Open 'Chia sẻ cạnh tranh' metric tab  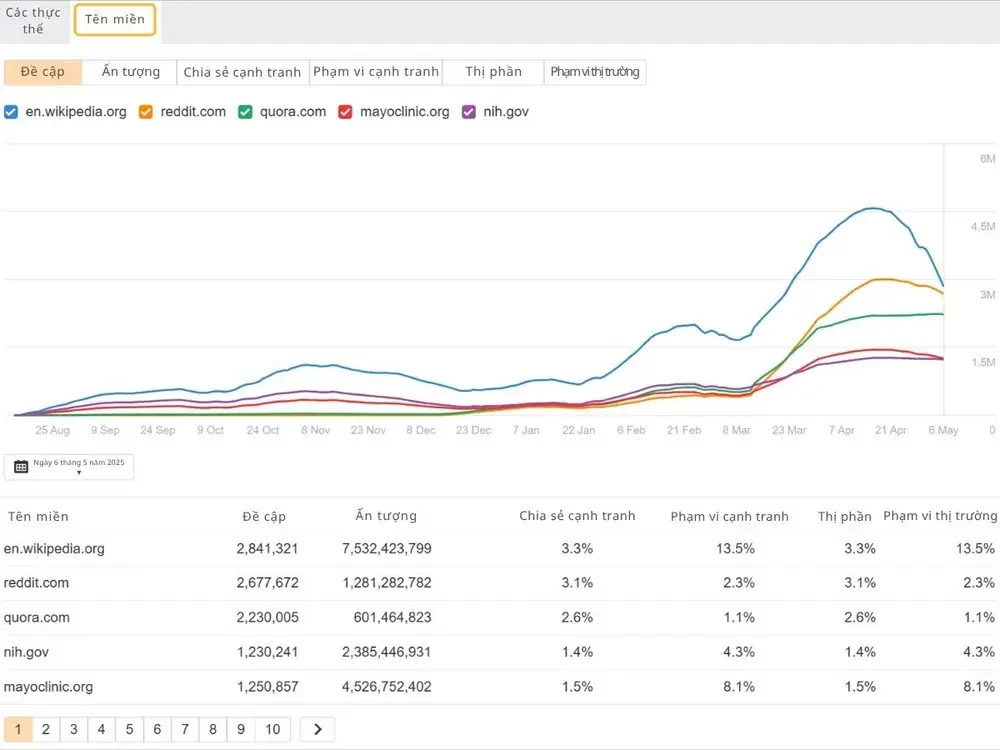tap(242, 72)
